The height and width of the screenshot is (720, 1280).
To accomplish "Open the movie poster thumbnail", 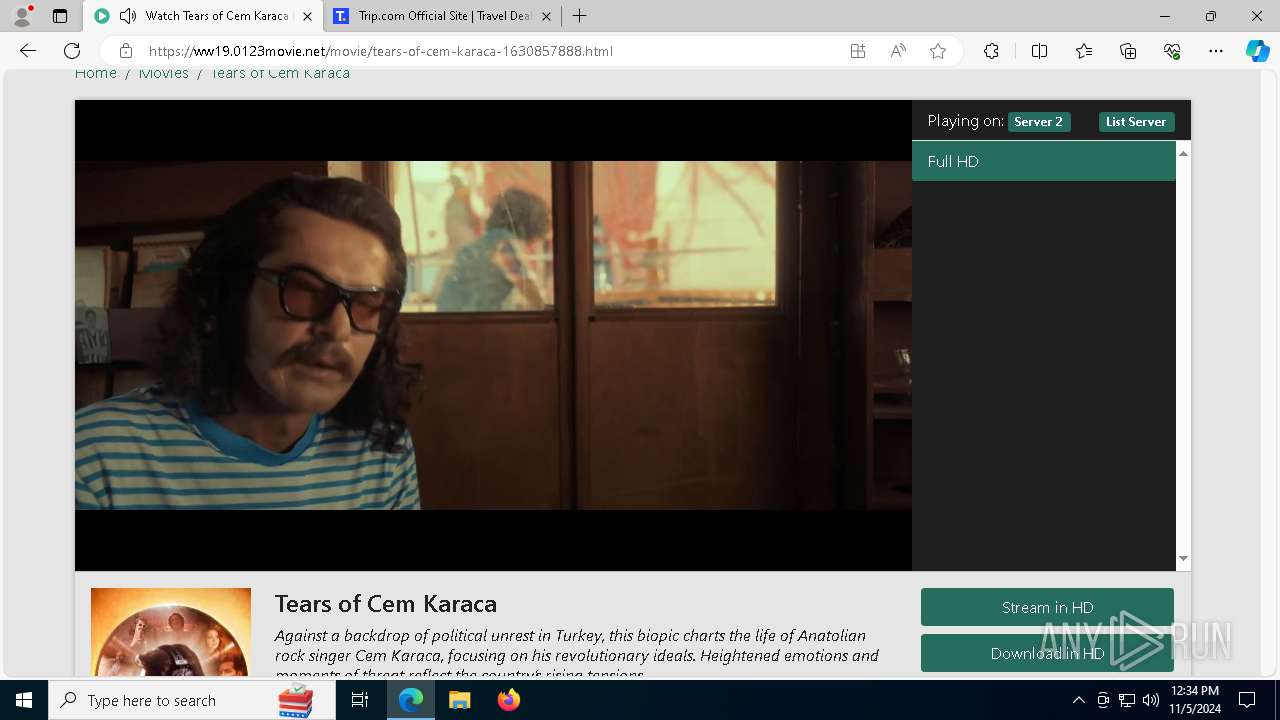I will click(x=171, y=633).
